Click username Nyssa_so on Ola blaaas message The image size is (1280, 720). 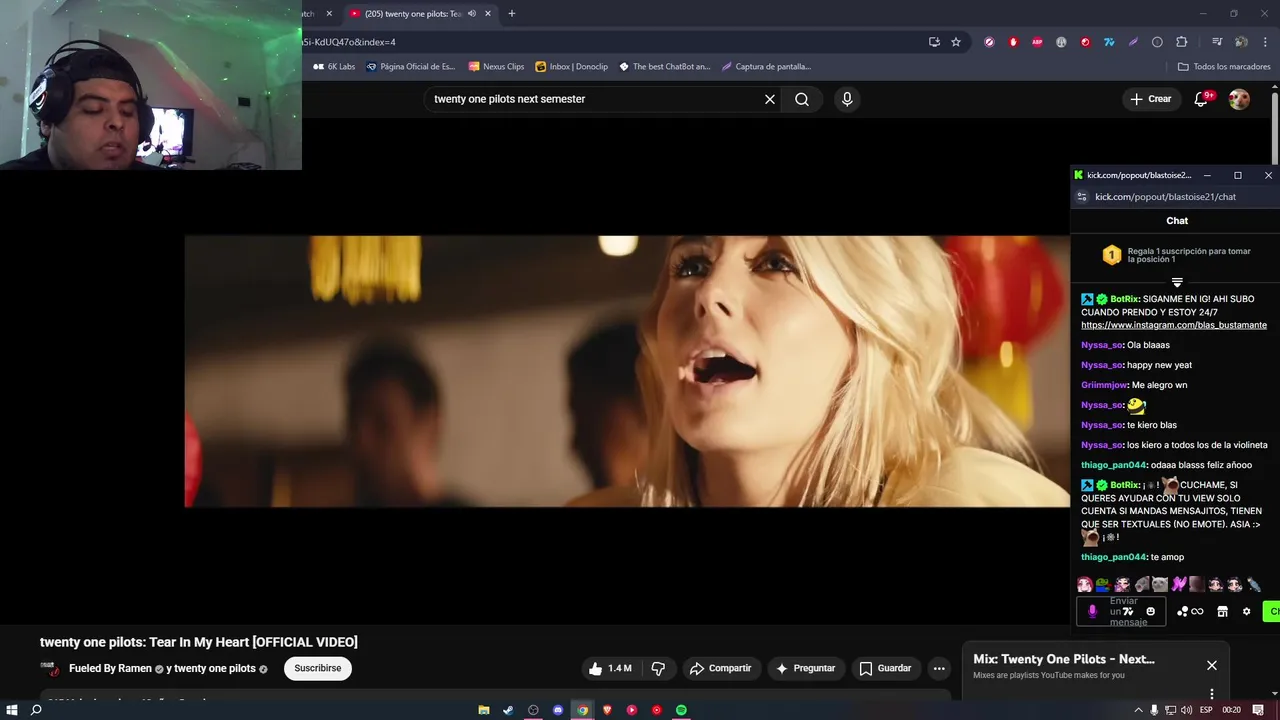1102,345
